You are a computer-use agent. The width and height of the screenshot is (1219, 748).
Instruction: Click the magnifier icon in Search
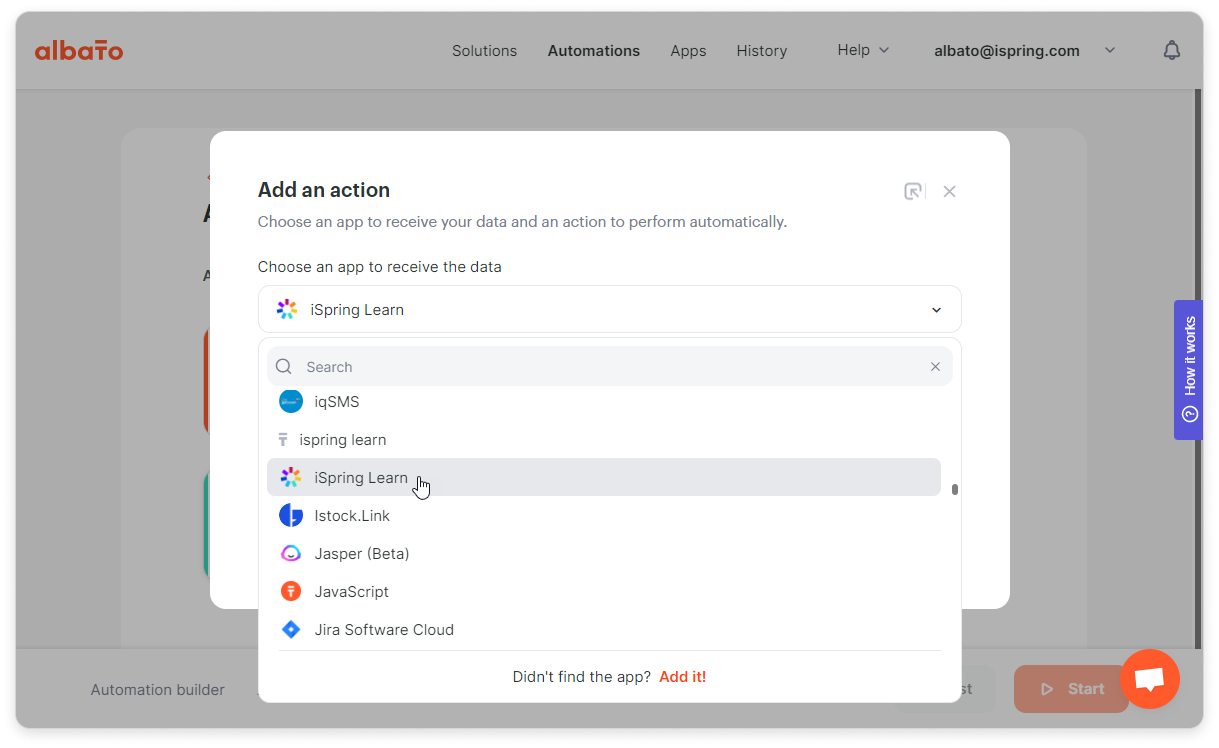[284, 367]
